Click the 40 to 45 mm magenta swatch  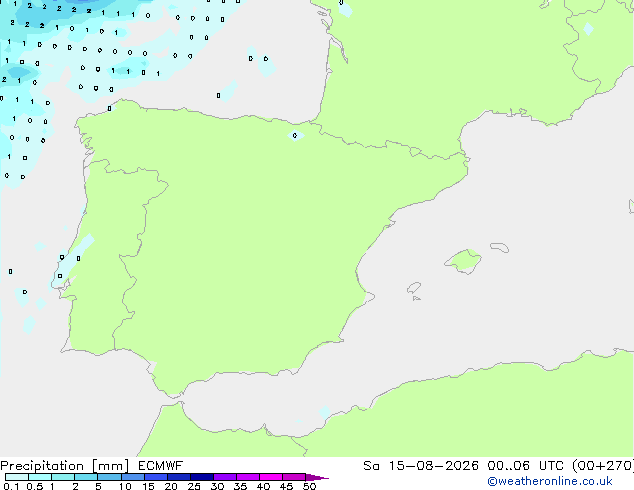271,477
